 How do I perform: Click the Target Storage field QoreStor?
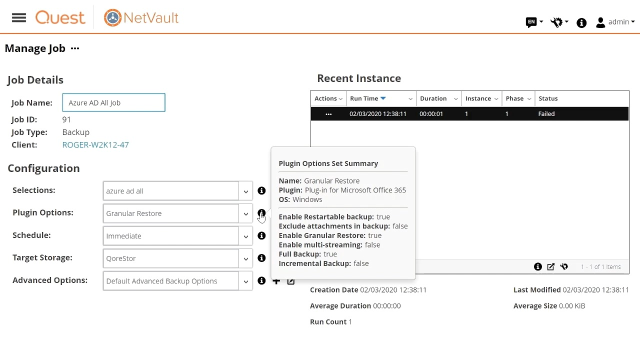coord(171,258)
